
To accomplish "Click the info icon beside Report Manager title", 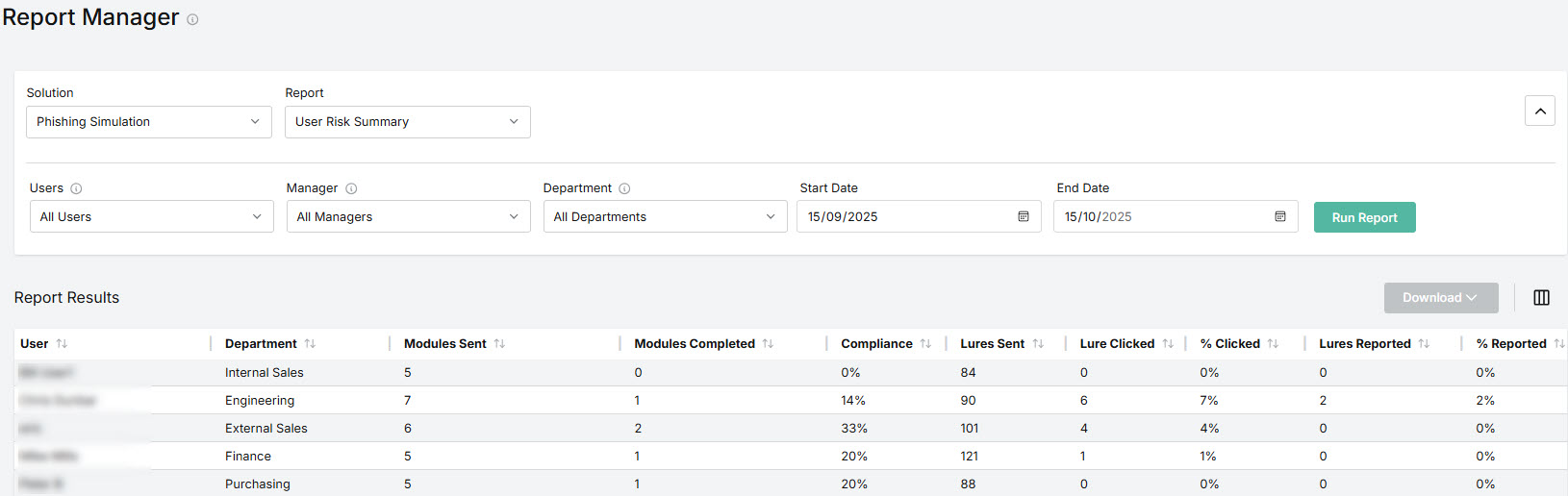I will click(x=192, y=19).
